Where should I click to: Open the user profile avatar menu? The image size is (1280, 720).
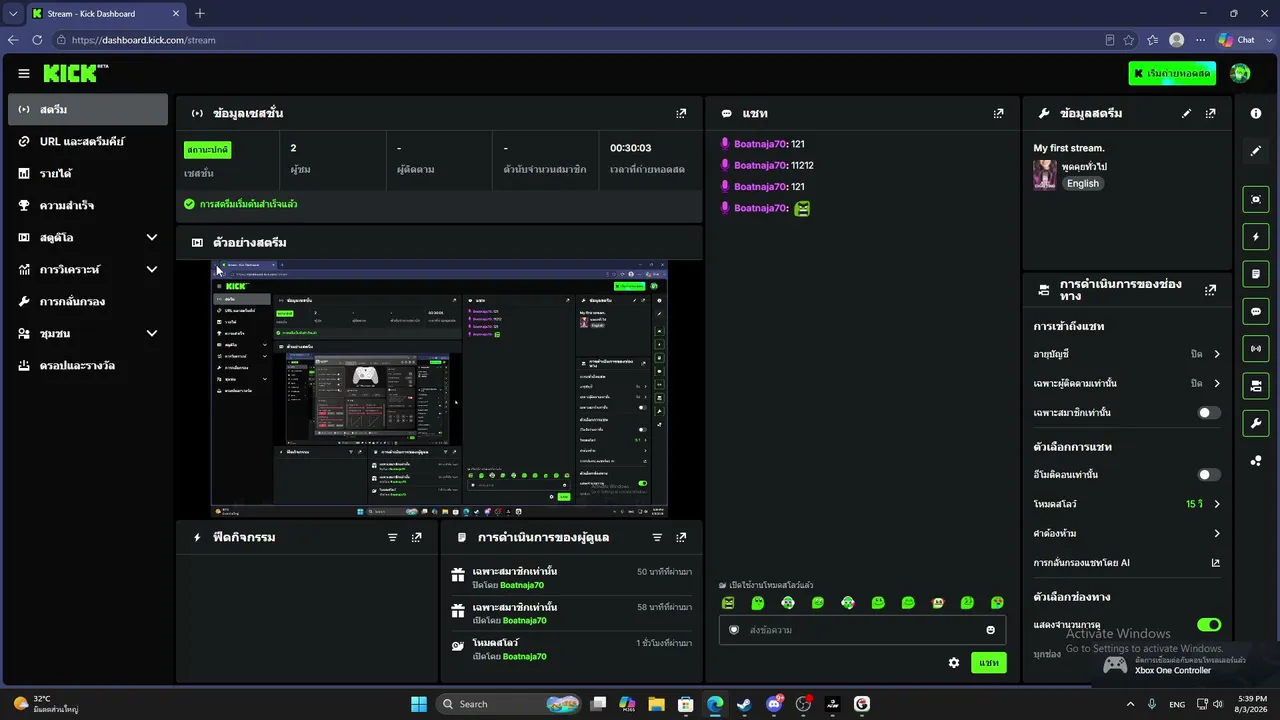coord(1240,73)
